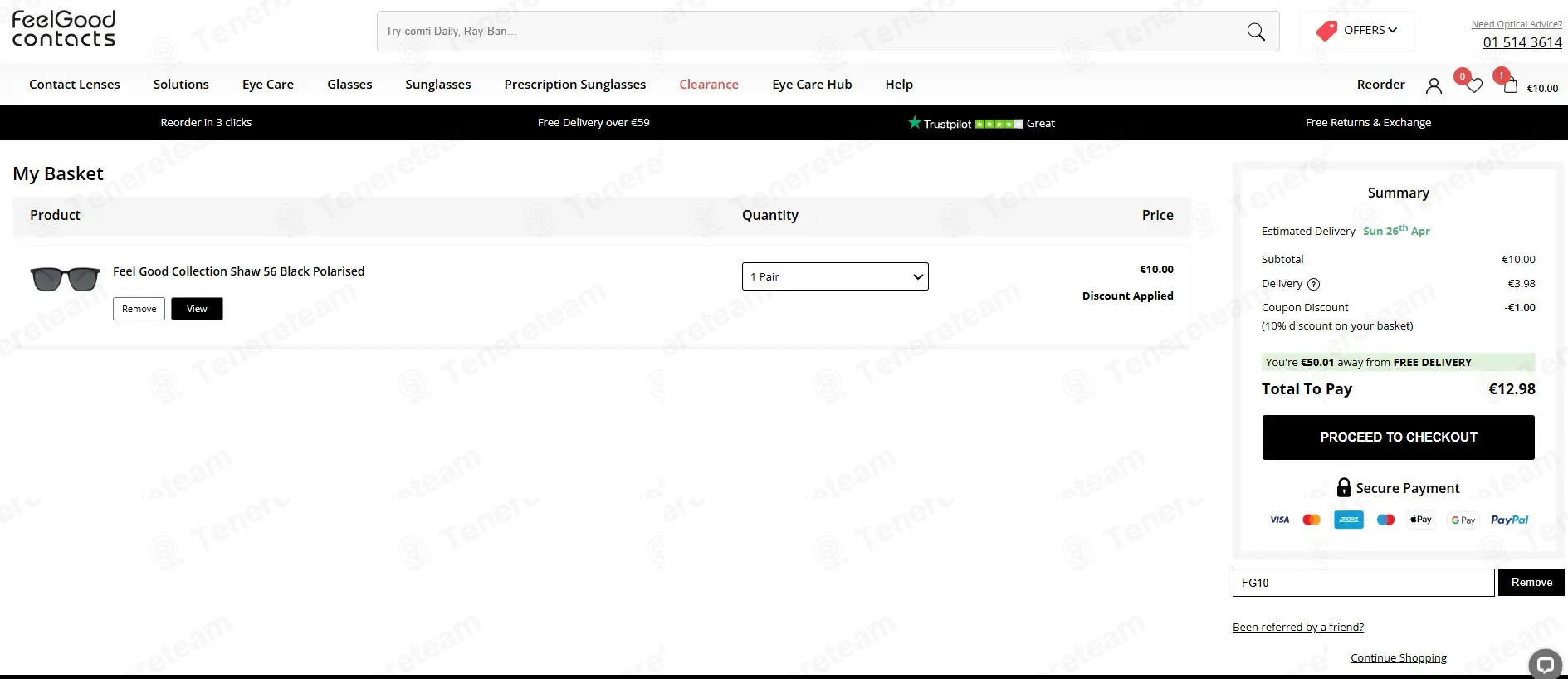Click the FeelGood Contacts logo

(x=64, y=29)
